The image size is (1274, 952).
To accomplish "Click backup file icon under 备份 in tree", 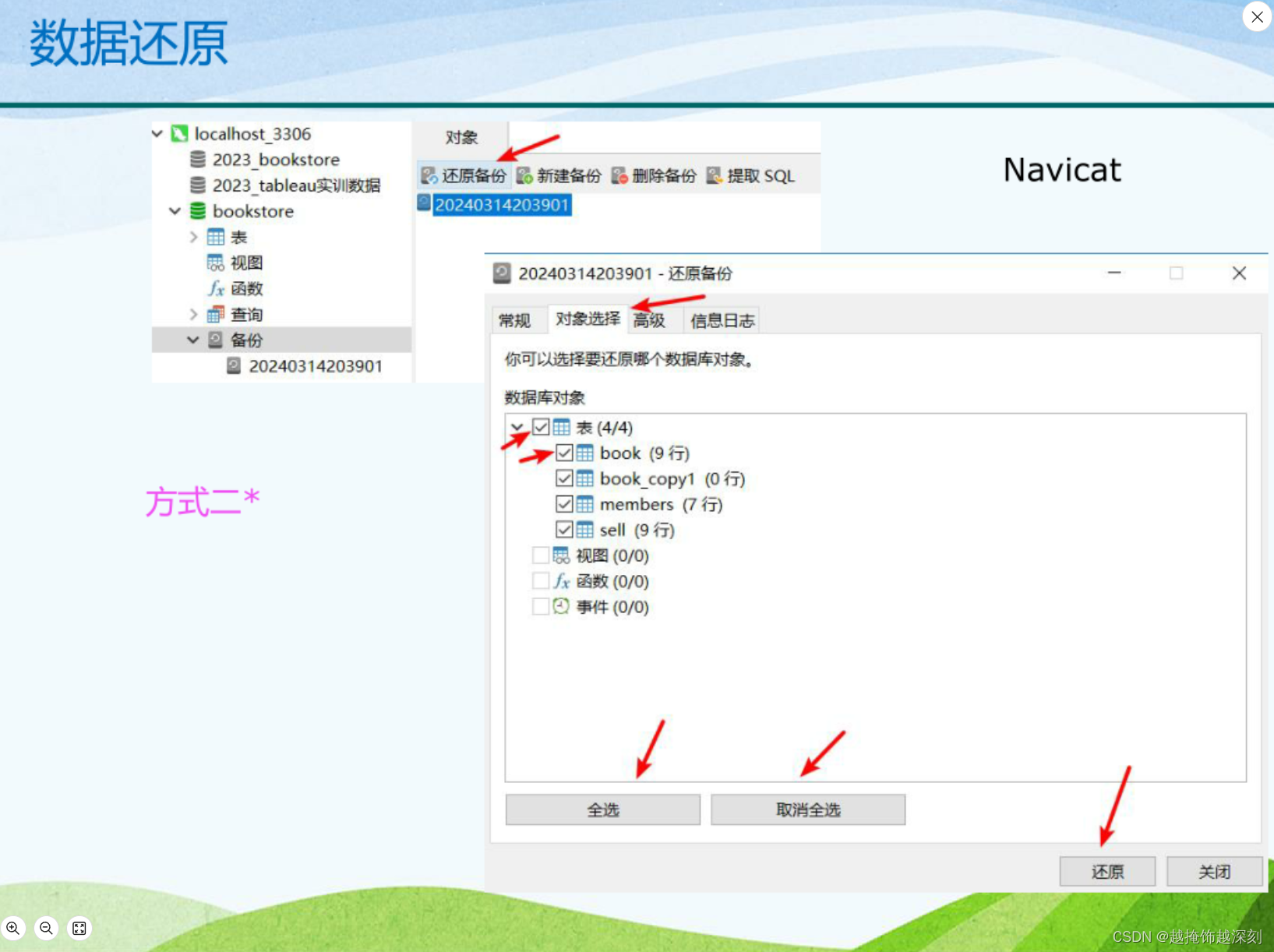I will (x=234, y=365).
